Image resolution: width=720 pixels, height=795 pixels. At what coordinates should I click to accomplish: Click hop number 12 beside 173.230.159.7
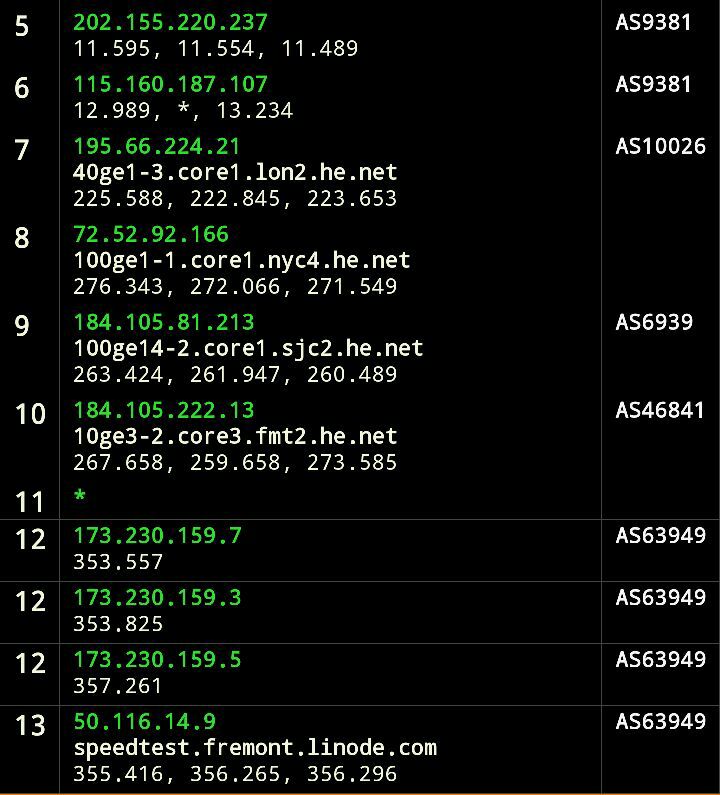point(30,539)
